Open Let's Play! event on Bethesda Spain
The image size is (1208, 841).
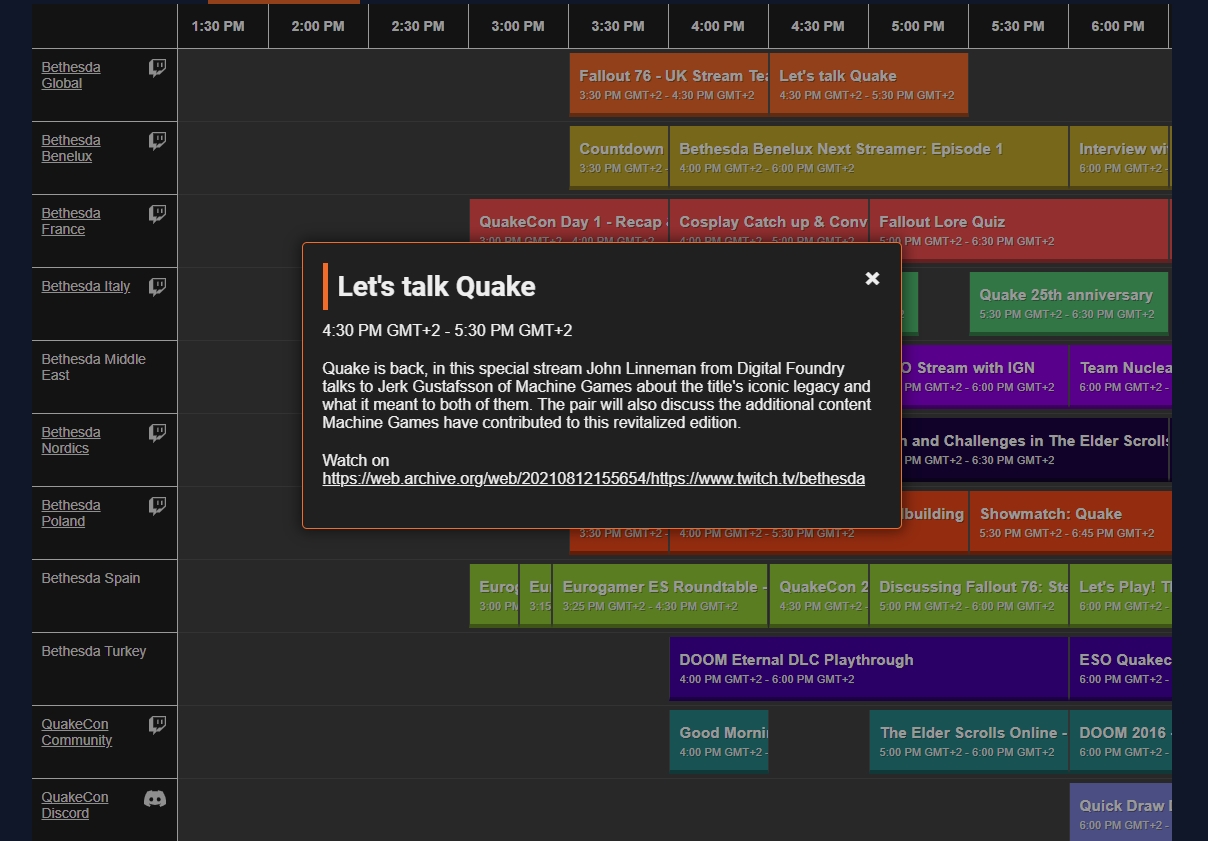tap(1120, 595)
